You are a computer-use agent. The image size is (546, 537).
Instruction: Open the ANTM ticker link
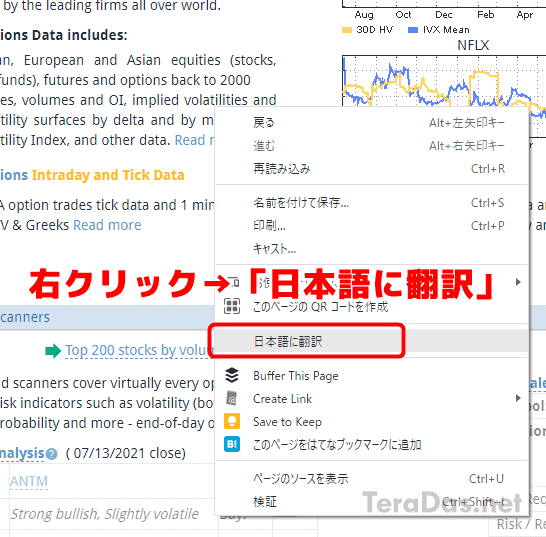pyautogui.click(x=29, y=481)
